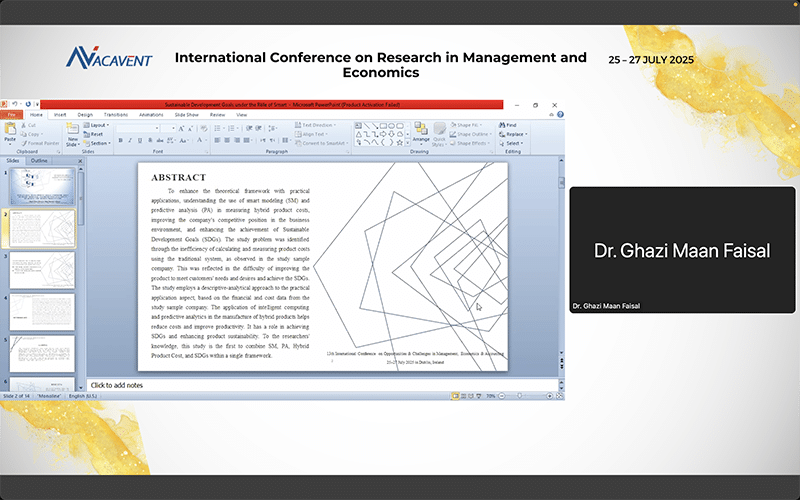Select slide 3 thumbnail in Slides pane

pos(41,270)
